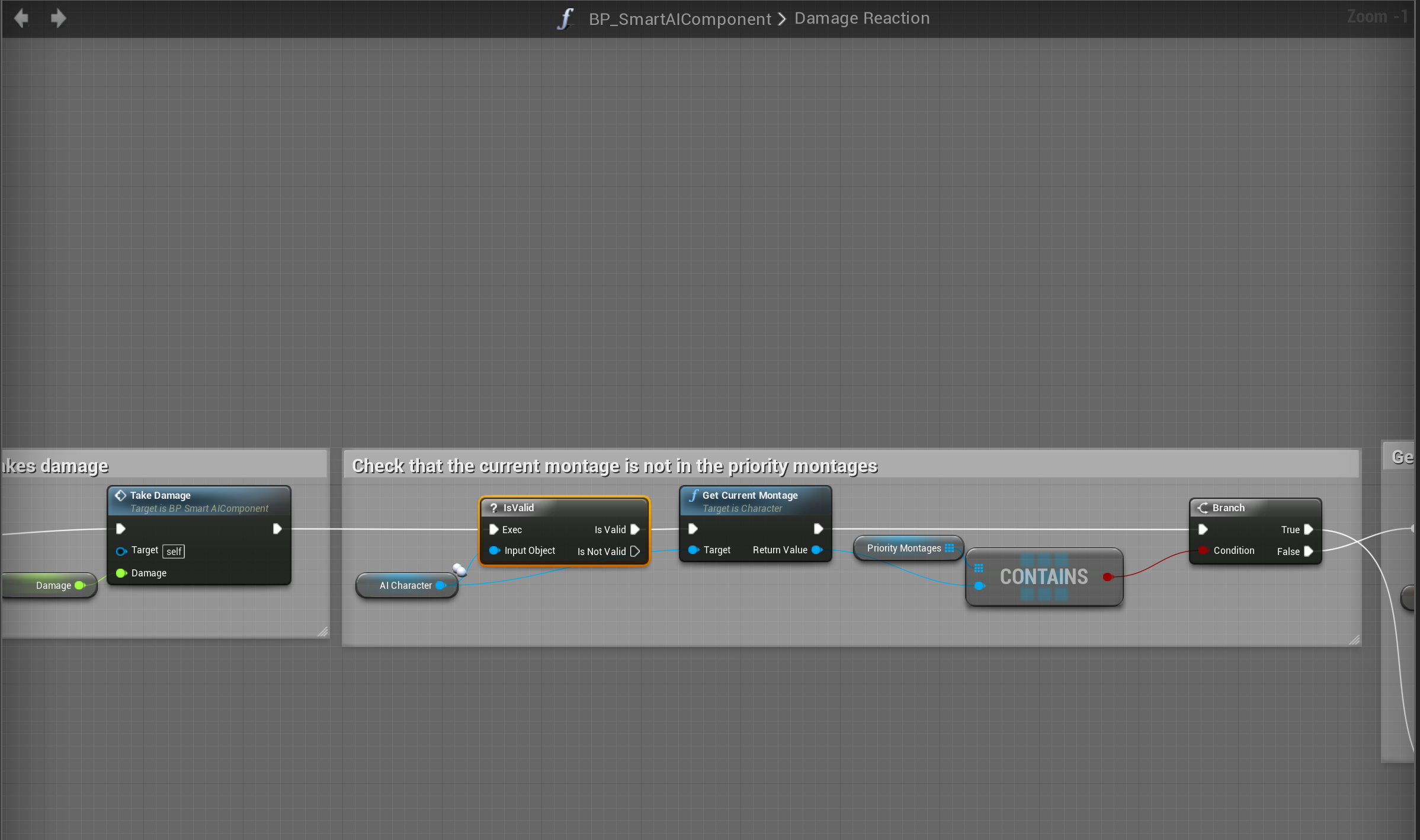Select Damage Reaction breadcrumb item
Image resolution: width=1420 pixels, height=840 pixels.
pyautogui.click(x=861, y=18)
